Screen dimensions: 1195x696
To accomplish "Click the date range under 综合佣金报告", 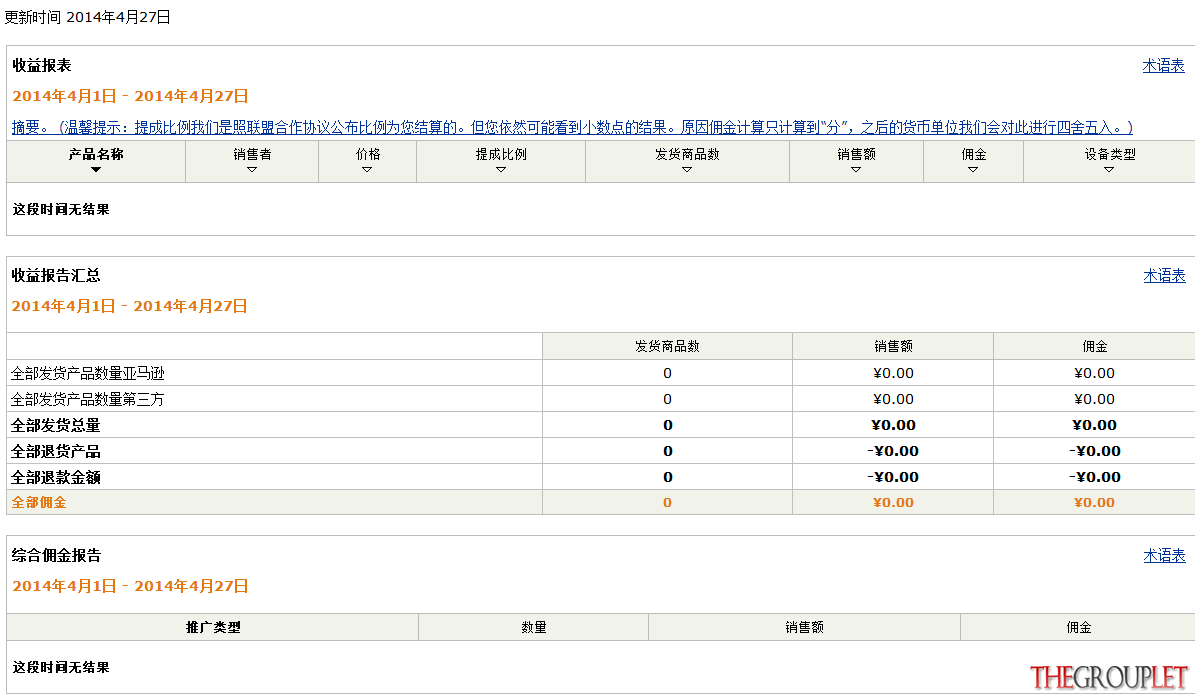I will point(130,586).
